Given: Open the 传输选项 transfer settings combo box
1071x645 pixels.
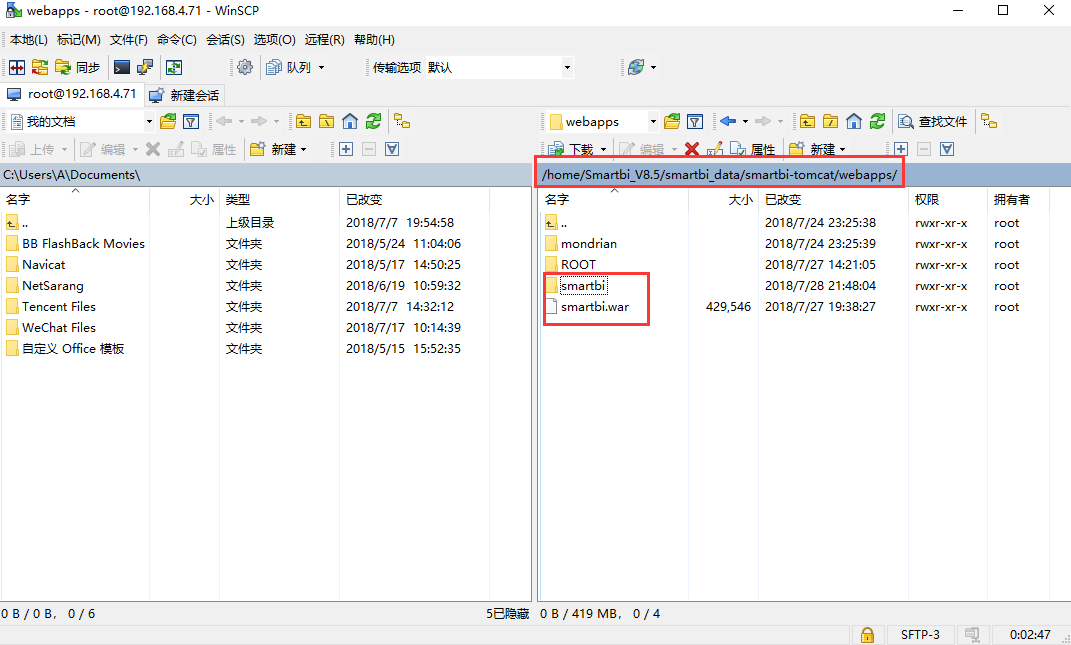Looking at the screenshot, I should click(499, 67).
